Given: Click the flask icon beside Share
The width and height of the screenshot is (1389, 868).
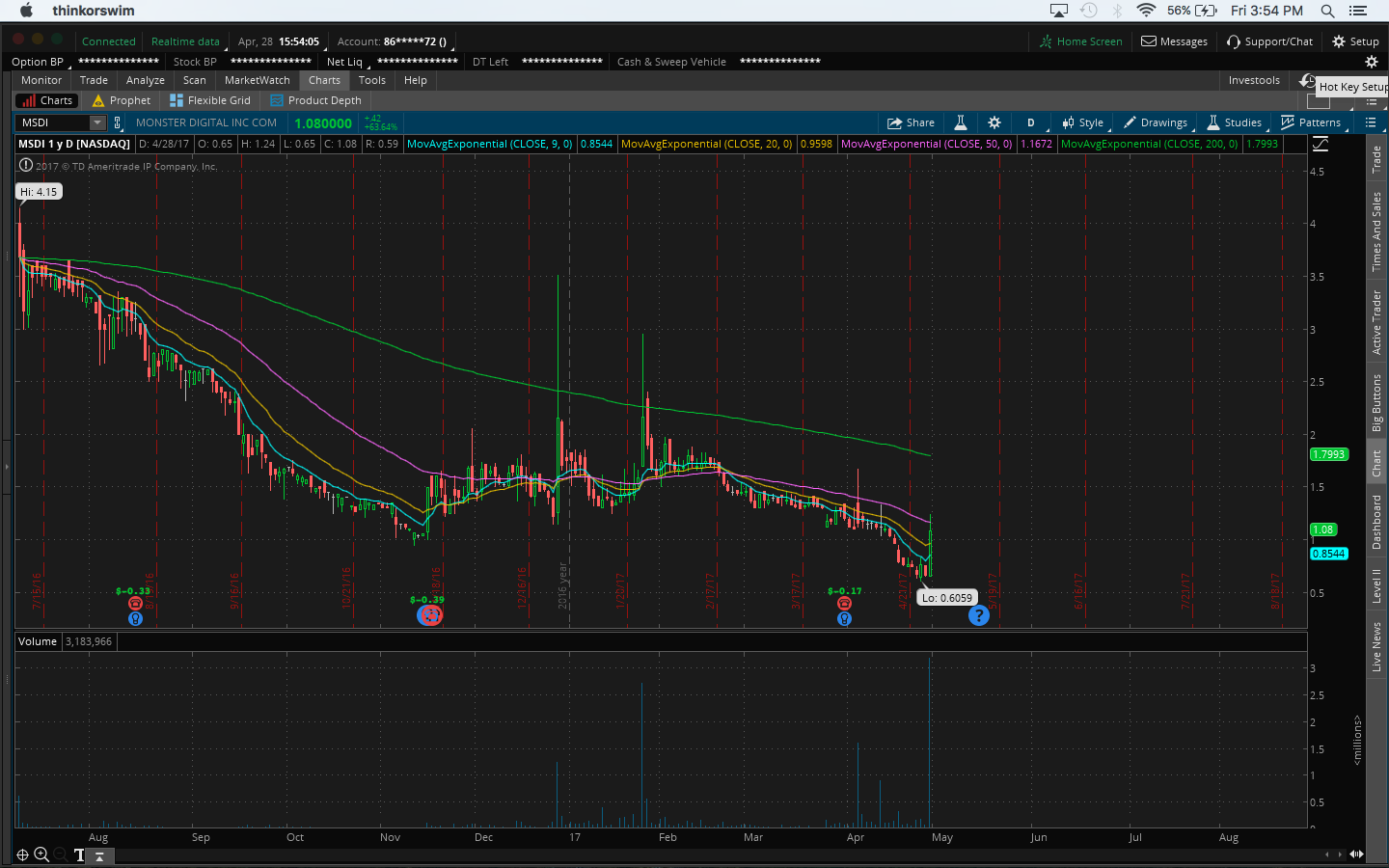Looking at the screenshot, I should tap(961, 122).
